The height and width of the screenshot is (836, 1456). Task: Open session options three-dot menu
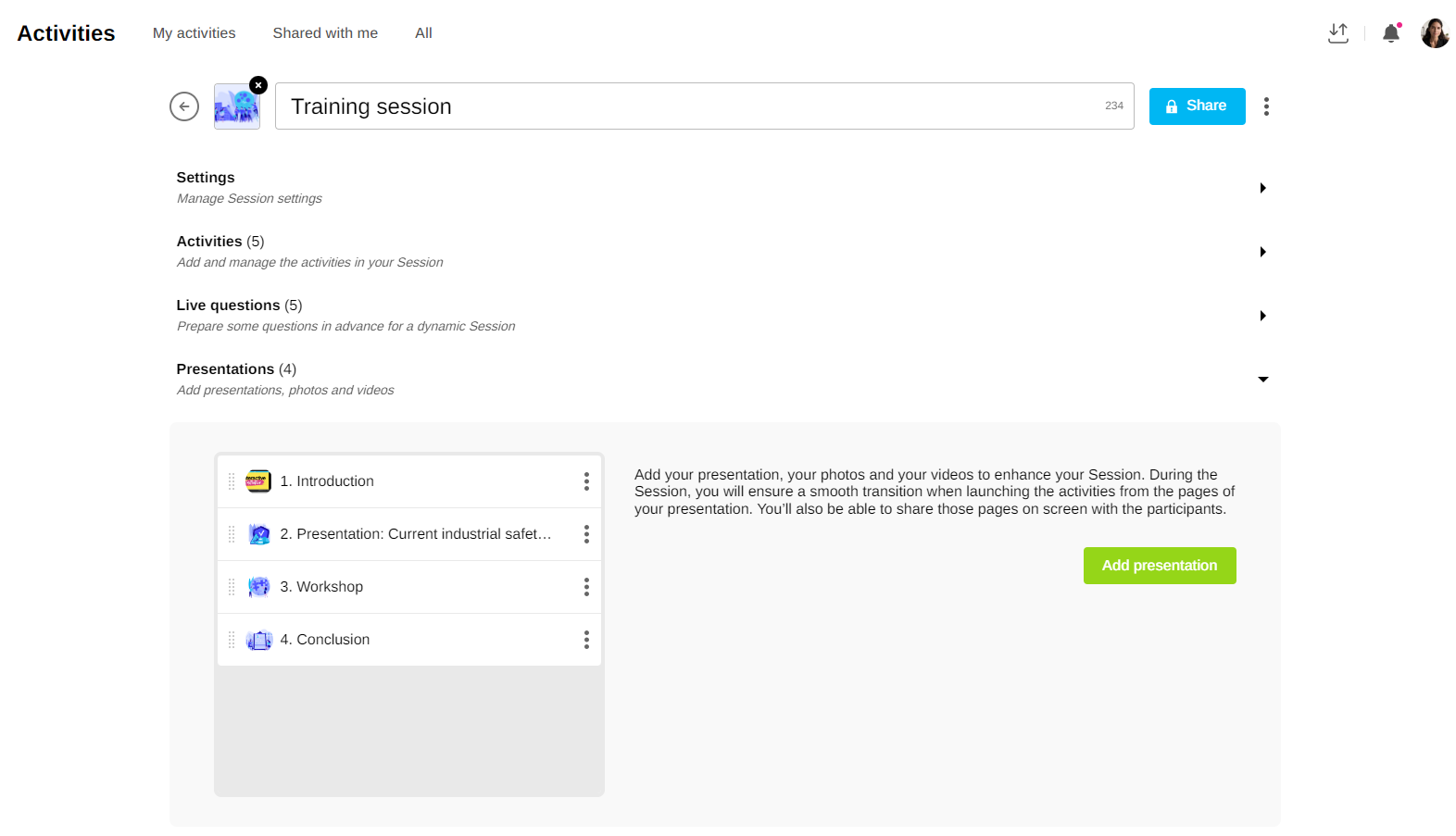pyautogui.click(x=1266, y=106)
